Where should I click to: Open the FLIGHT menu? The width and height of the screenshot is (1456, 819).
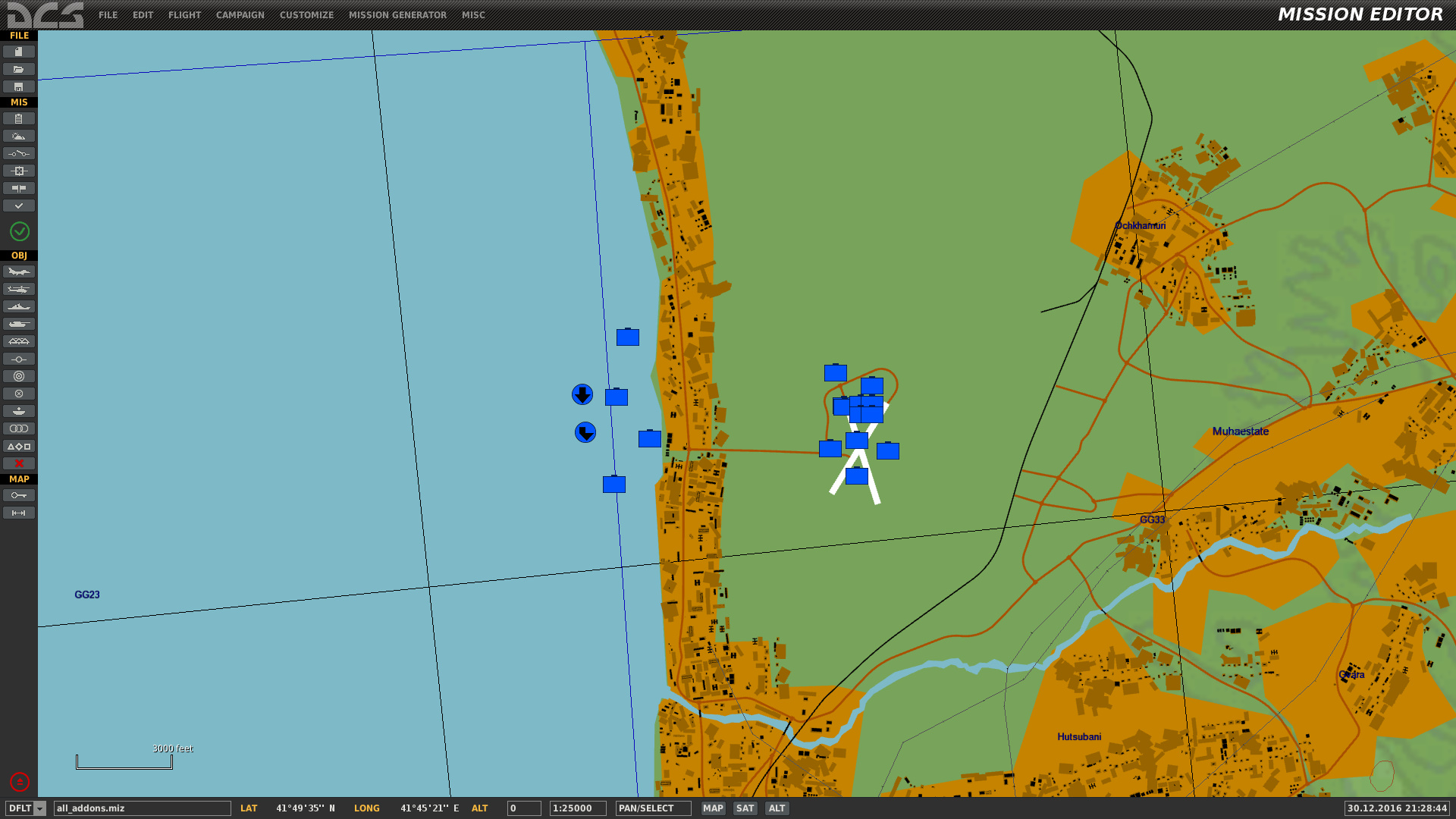click(x=184, y=15)
